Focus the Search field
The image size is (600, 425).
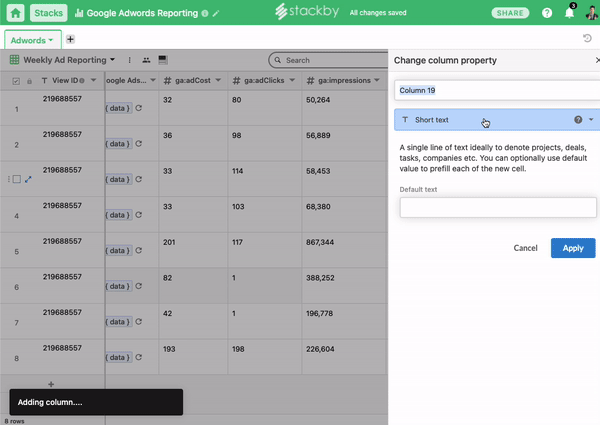pos(329,60)
